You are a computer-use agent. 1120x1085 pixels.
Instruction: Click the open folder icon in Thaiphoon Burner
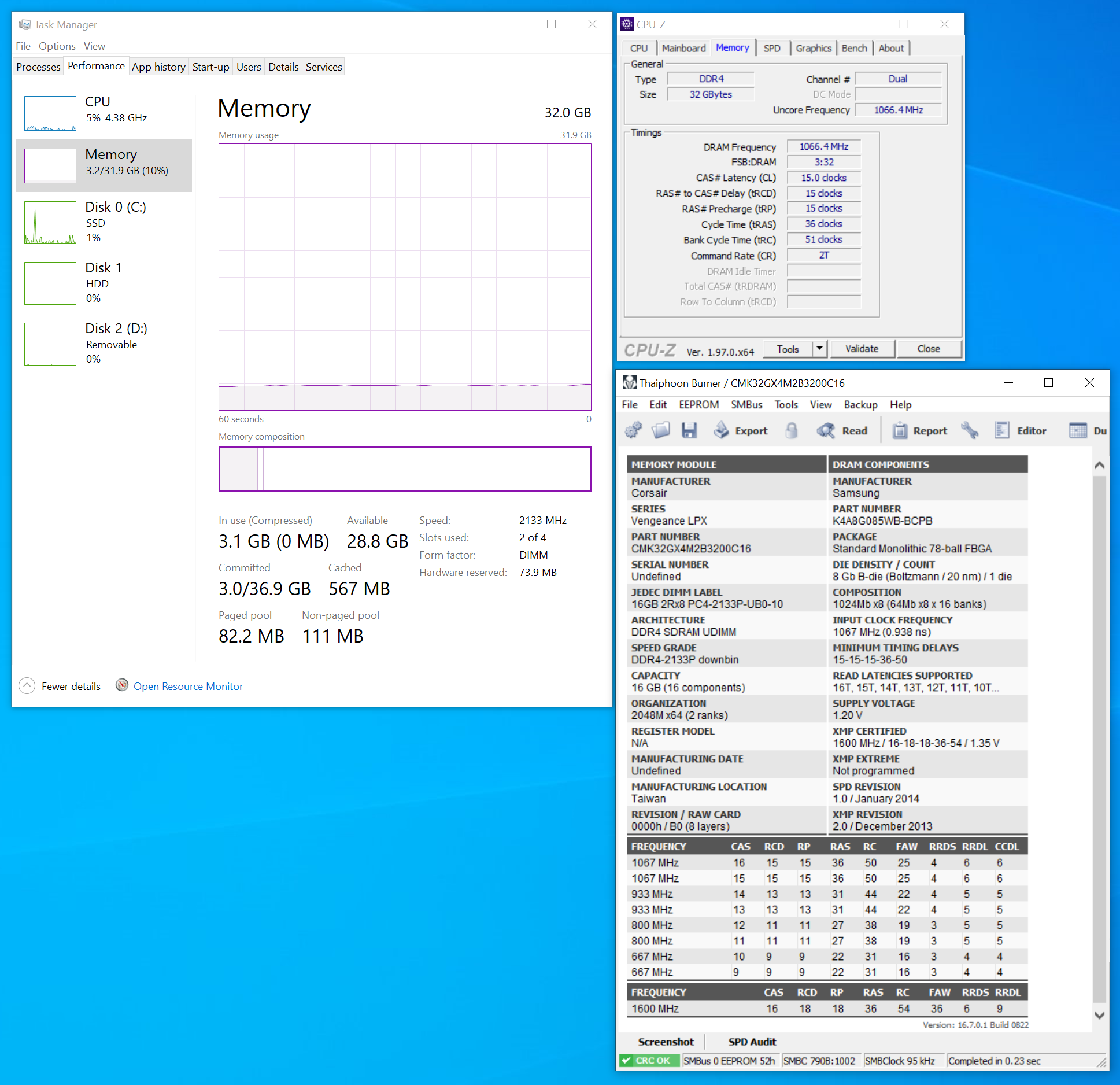pos(661,430)
